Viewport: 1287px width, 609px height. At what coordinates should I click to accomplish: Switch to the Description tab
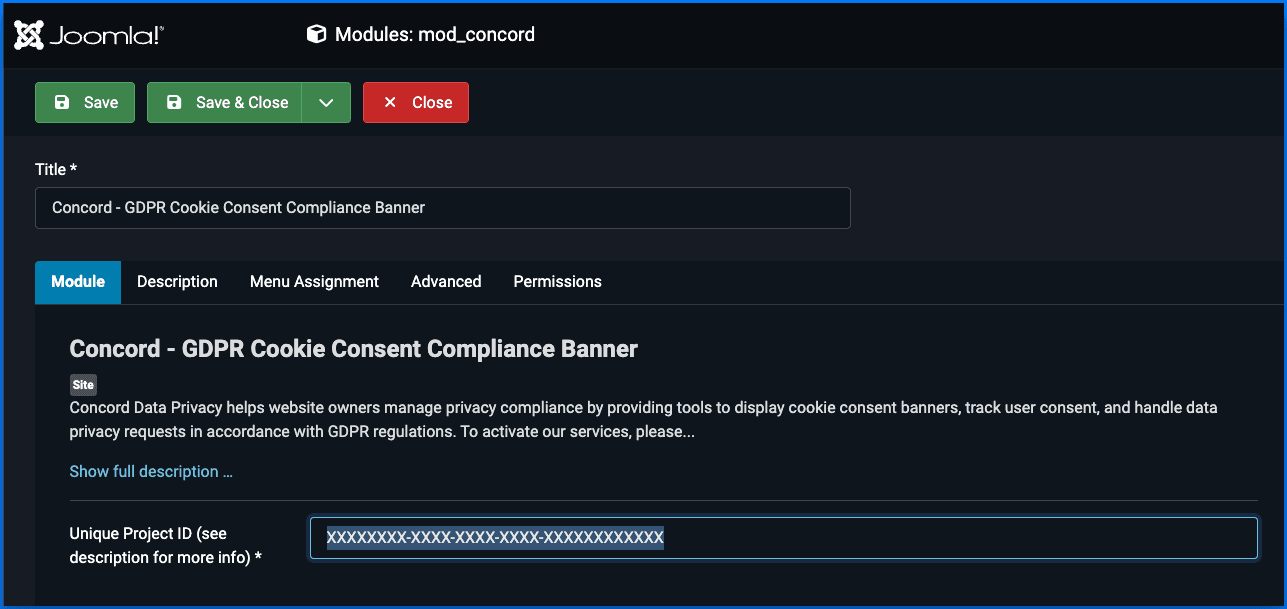pos(177,282)
